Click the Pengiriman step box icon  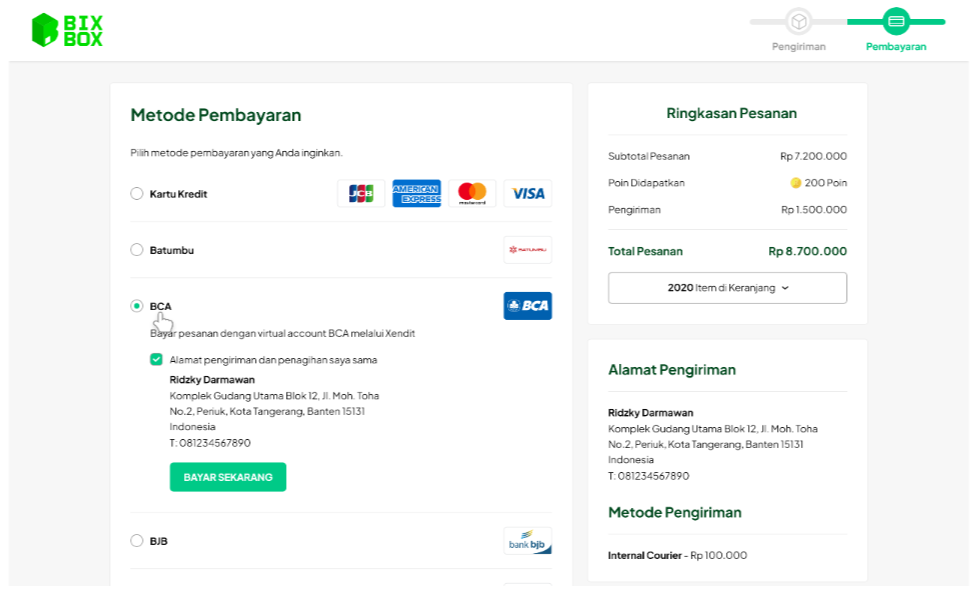coord(798,21)
